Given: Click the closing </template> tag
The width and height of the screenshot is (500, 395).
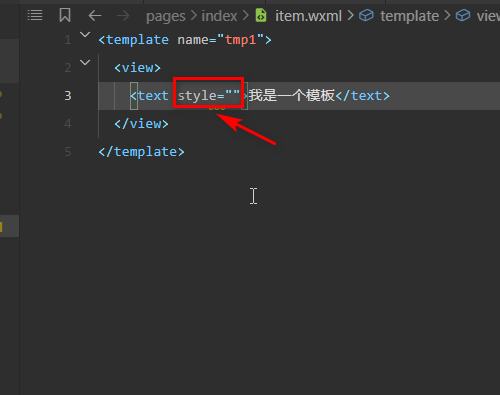Looking at the screenshot, I should [141, 152].
